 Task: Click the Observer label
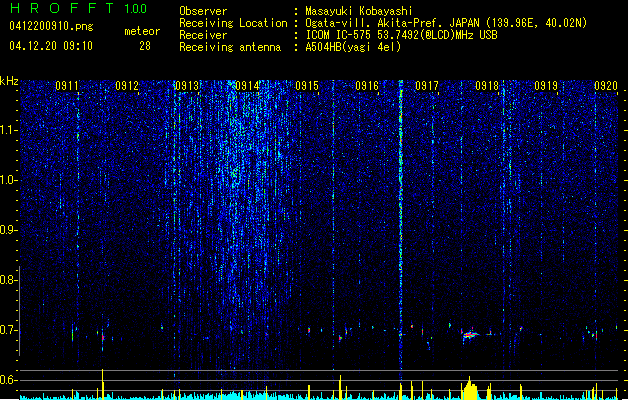coord(203,11)
